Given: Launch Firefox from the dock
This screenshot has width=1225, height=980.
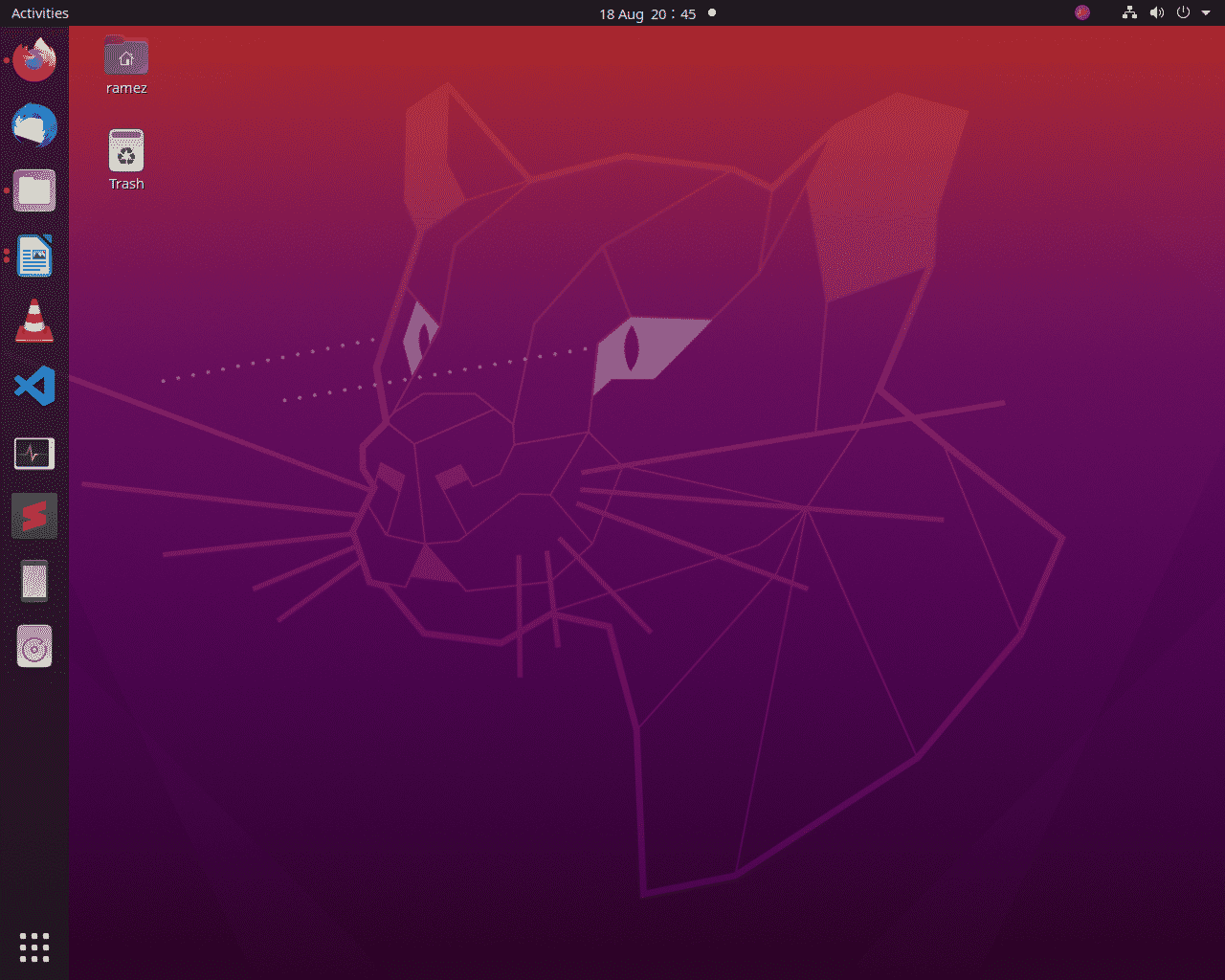Looking at the screenshot, I should point(34,59).
